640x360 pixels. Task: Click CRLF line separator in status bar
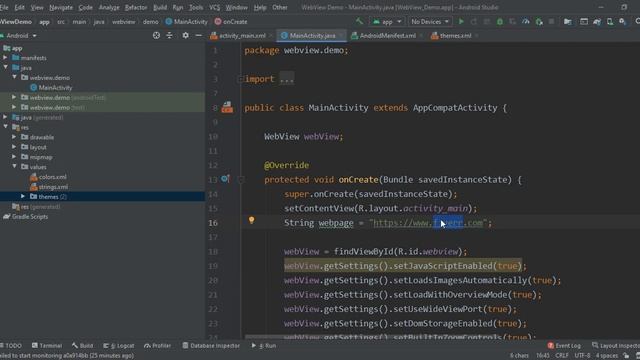(x=562, y=356)
